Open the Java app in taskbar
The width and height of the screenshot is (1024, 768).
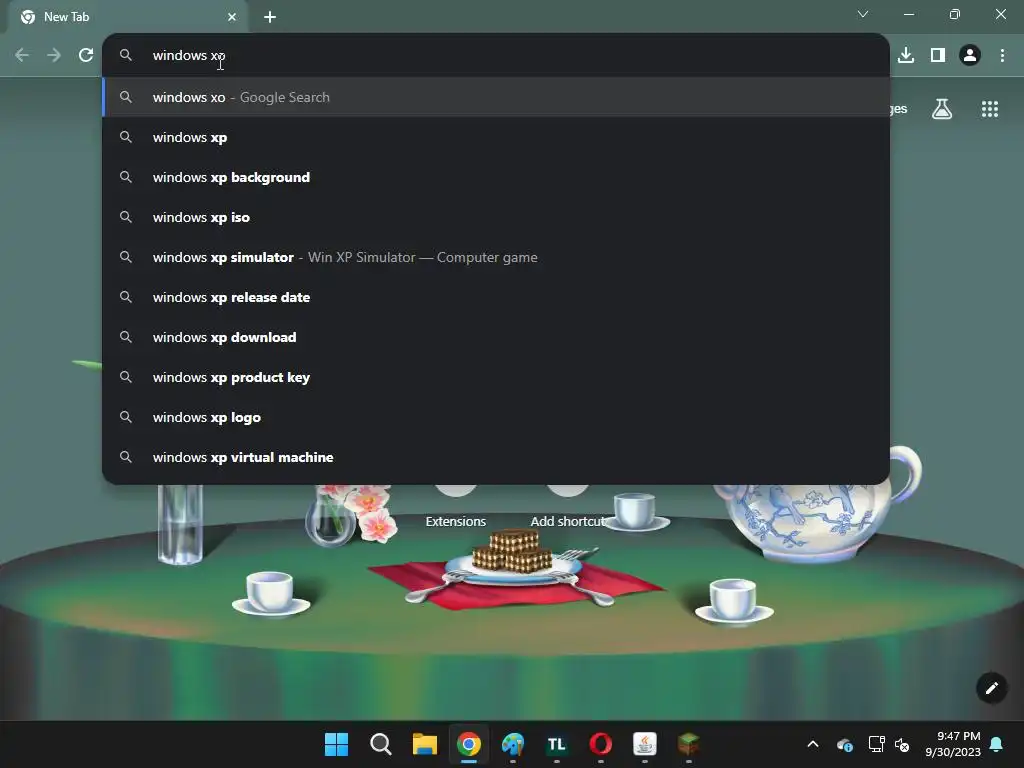645,744
